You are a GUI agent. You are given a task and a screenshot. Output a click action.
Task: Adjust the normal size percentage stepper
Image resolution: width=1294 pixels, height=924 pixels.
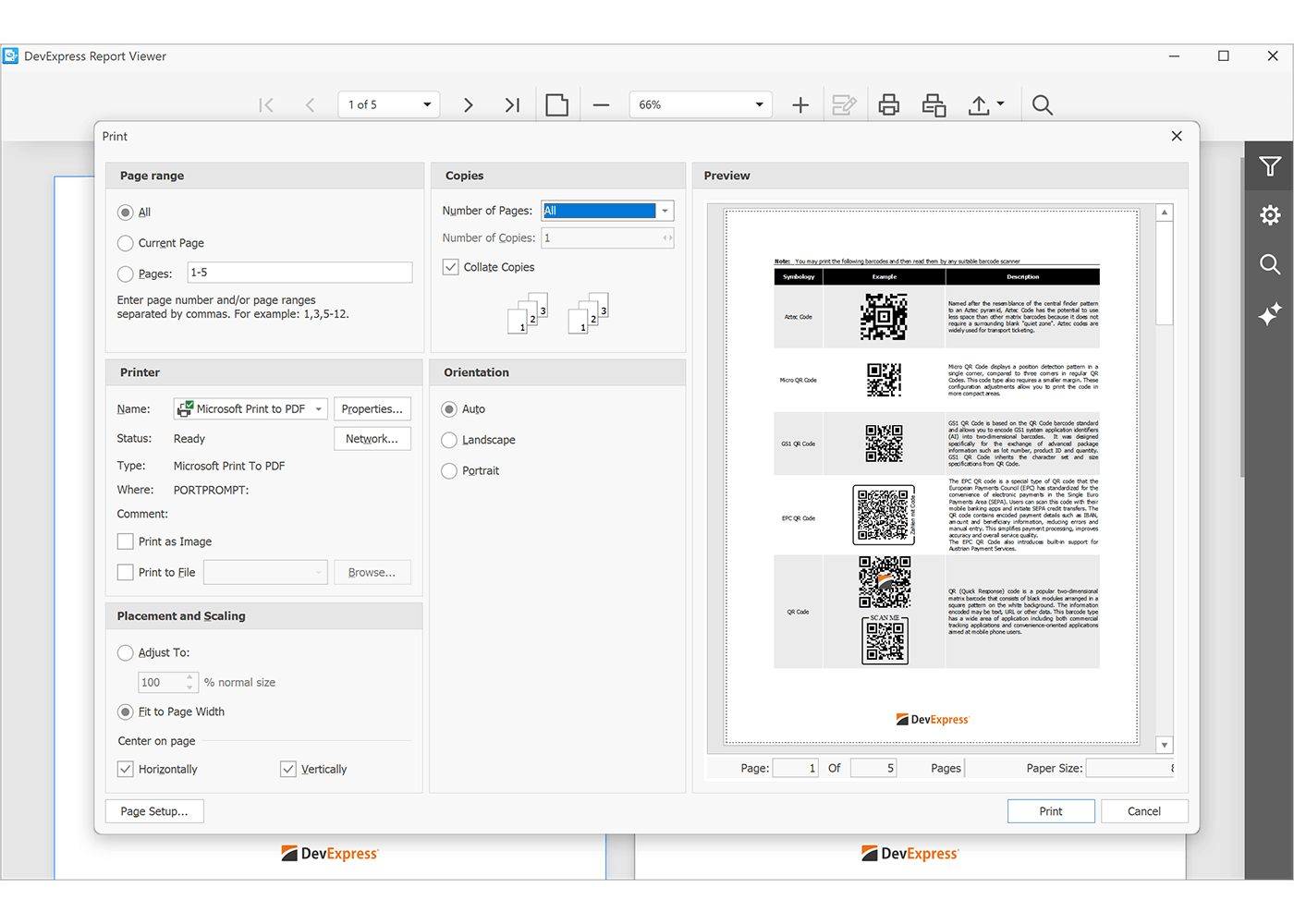tap(189, 682)
